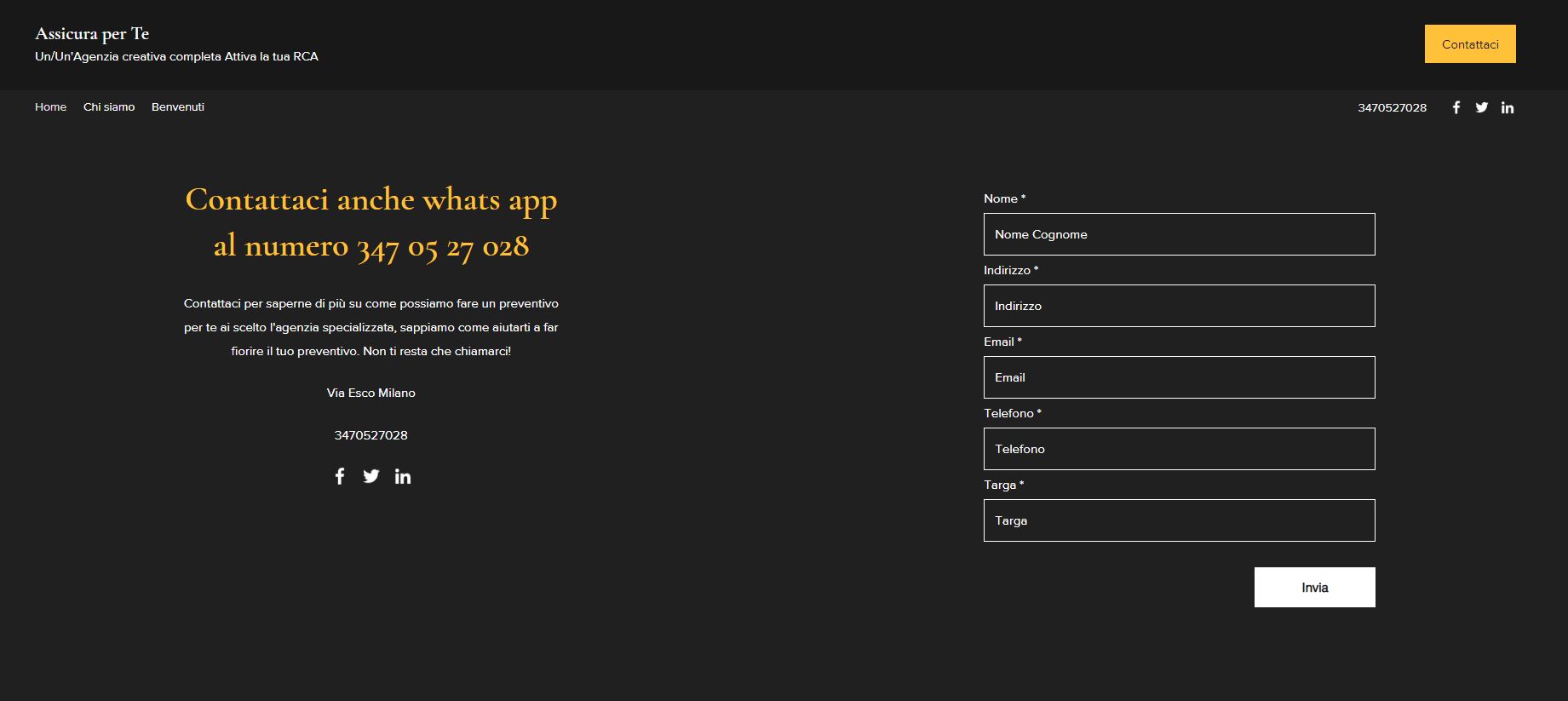Screen dimensions: 1568x701
Task: Open the Chi siamo page
Action: tap(109, 107)
